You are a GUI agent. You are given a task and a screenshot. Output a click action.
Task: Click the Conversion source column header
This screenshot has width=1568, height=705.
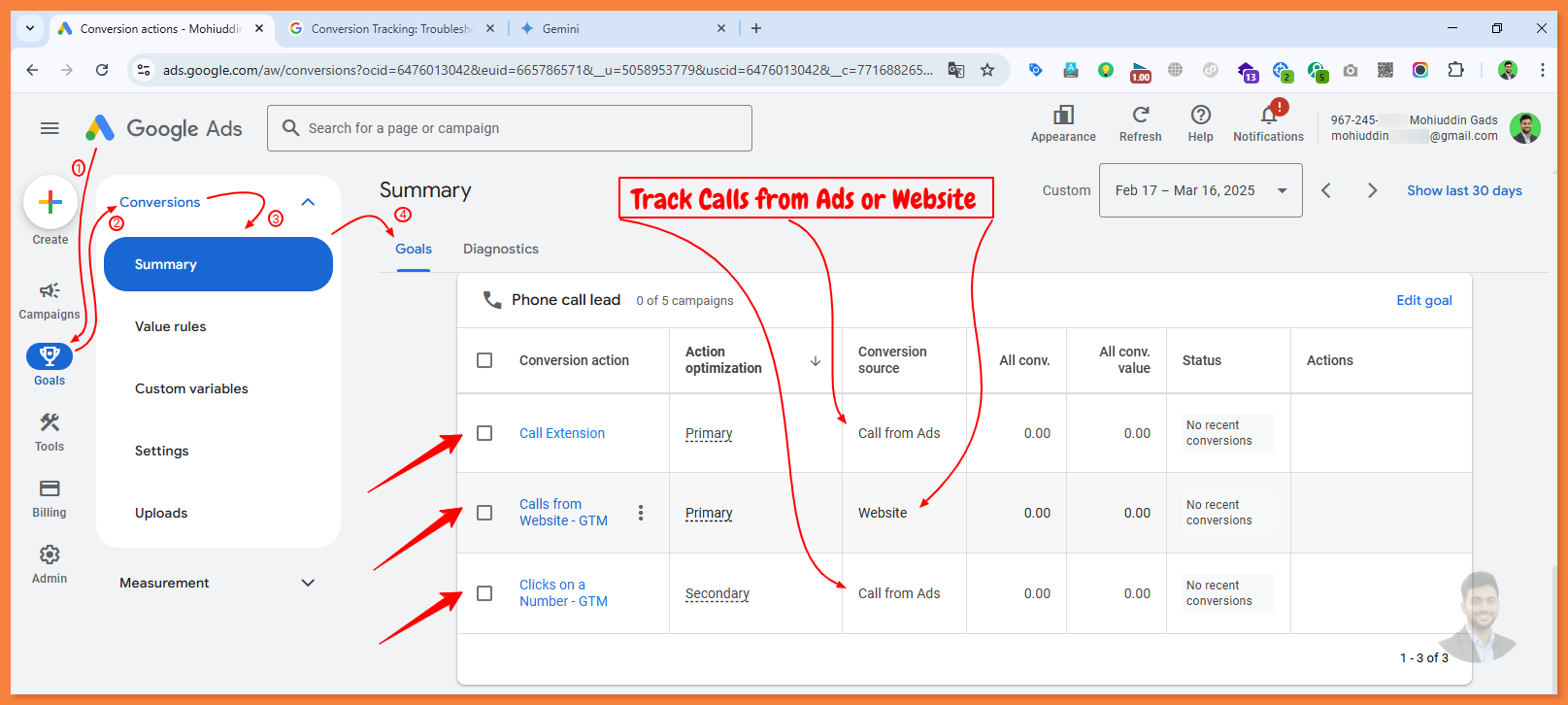pos(892,360)
